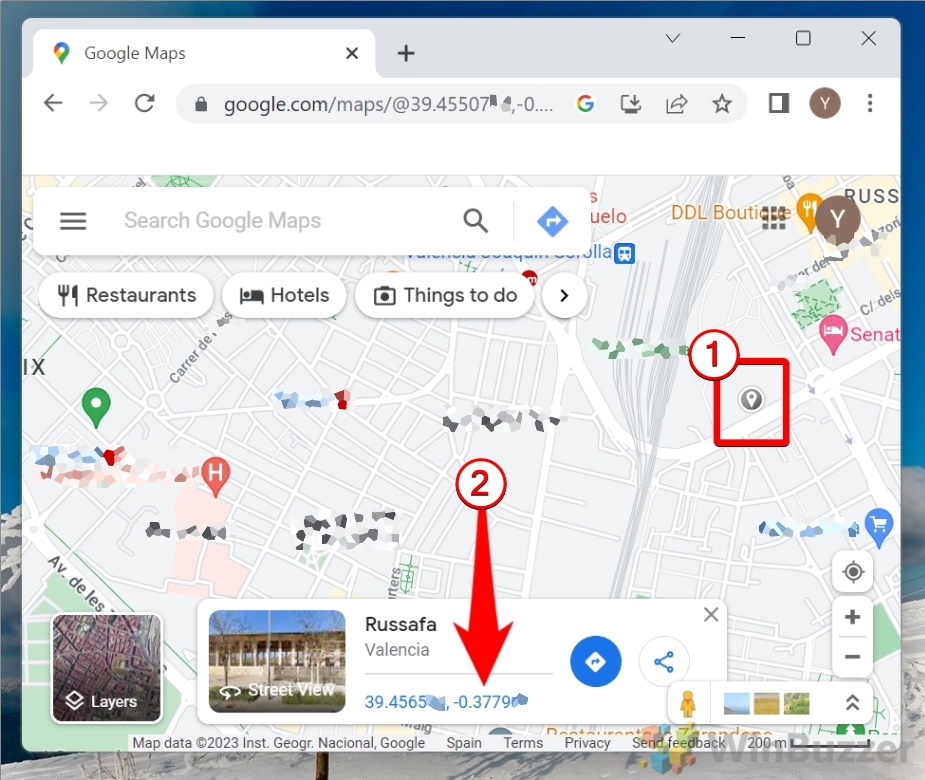Click the dropped gray pin marker
Viewport: 925px width, 780px height.
[x=751, y=400]
